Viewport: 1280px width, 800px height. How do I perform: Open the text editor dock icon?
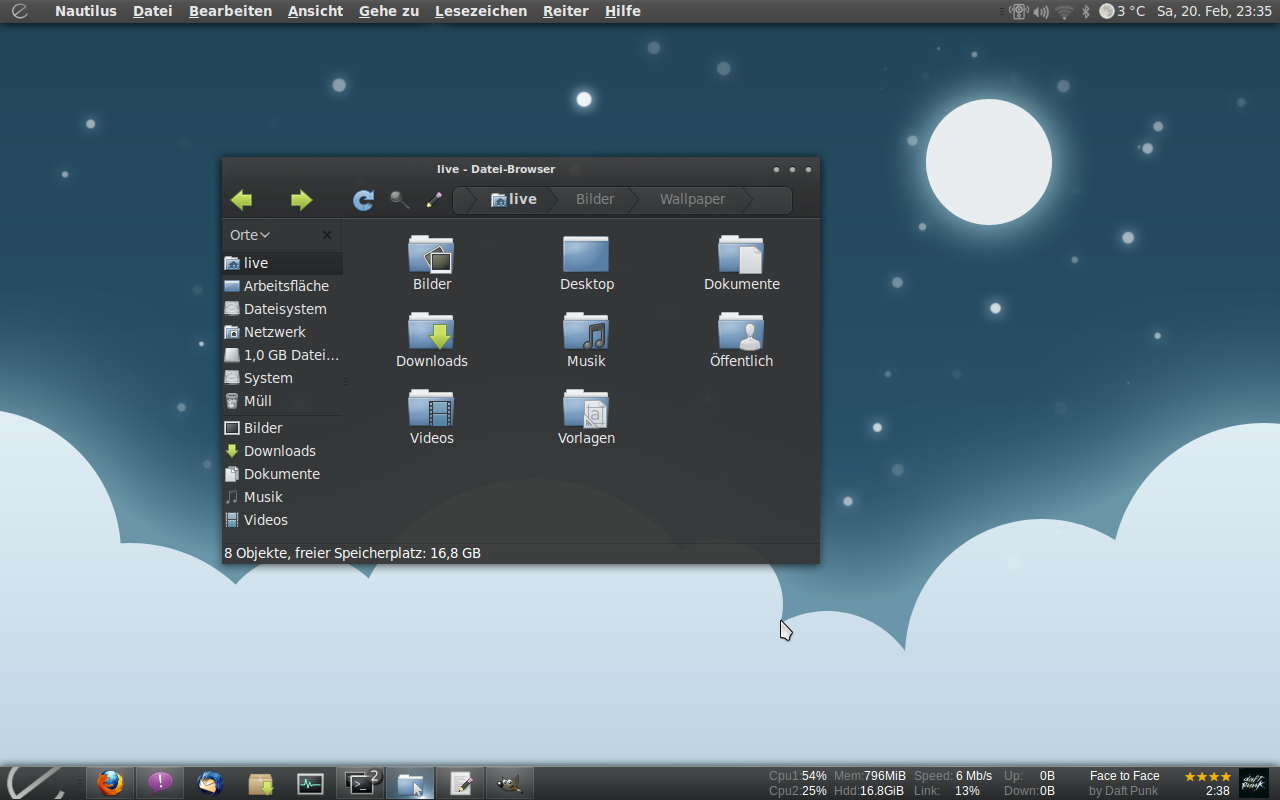pyautogui.click(x=460, y=783)
